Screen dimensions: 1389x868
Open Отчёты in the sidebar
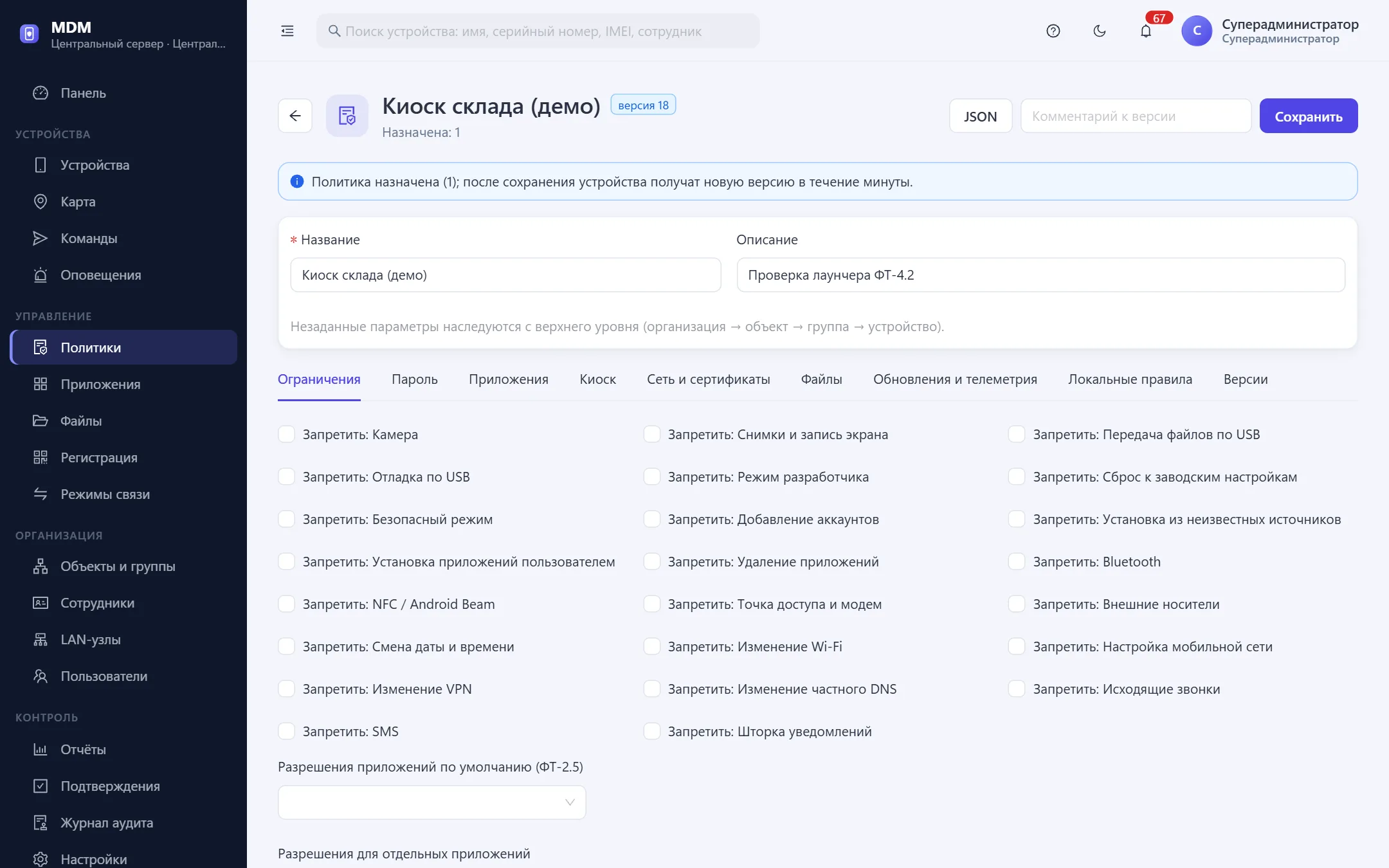coord(123,750)
